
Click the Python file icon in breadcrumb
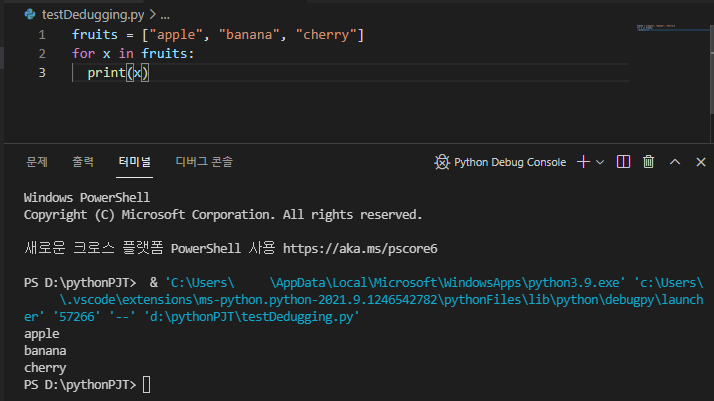(30, 15)
